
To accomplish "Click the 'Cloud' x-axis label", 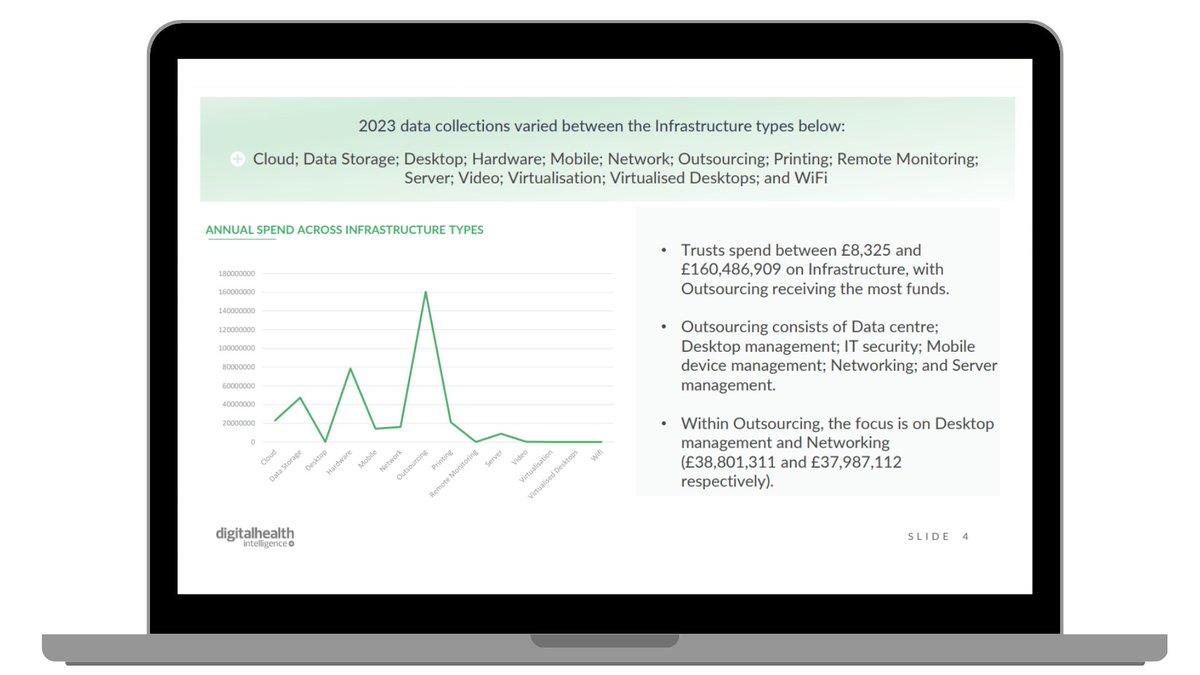I will coord(268,457).
